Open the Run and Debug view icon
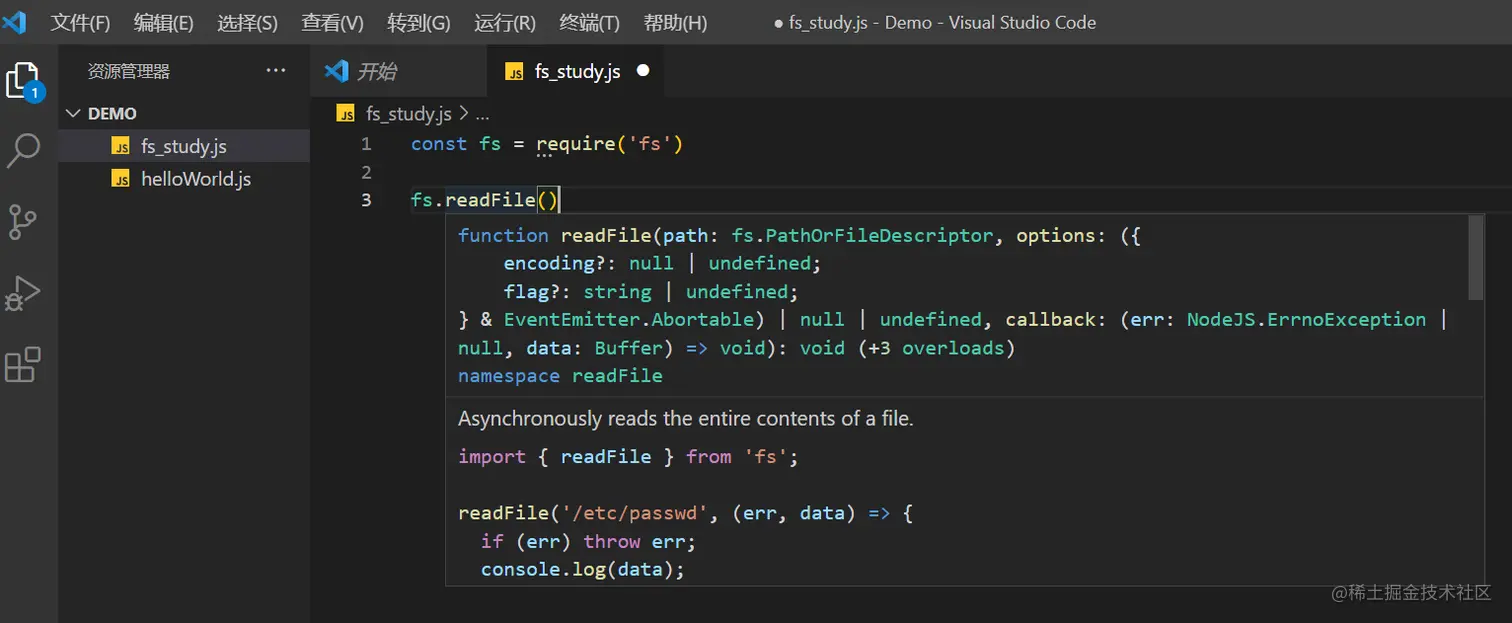Screen dimensions: 1512x623 pyautogui.click(x=23, y=294)
